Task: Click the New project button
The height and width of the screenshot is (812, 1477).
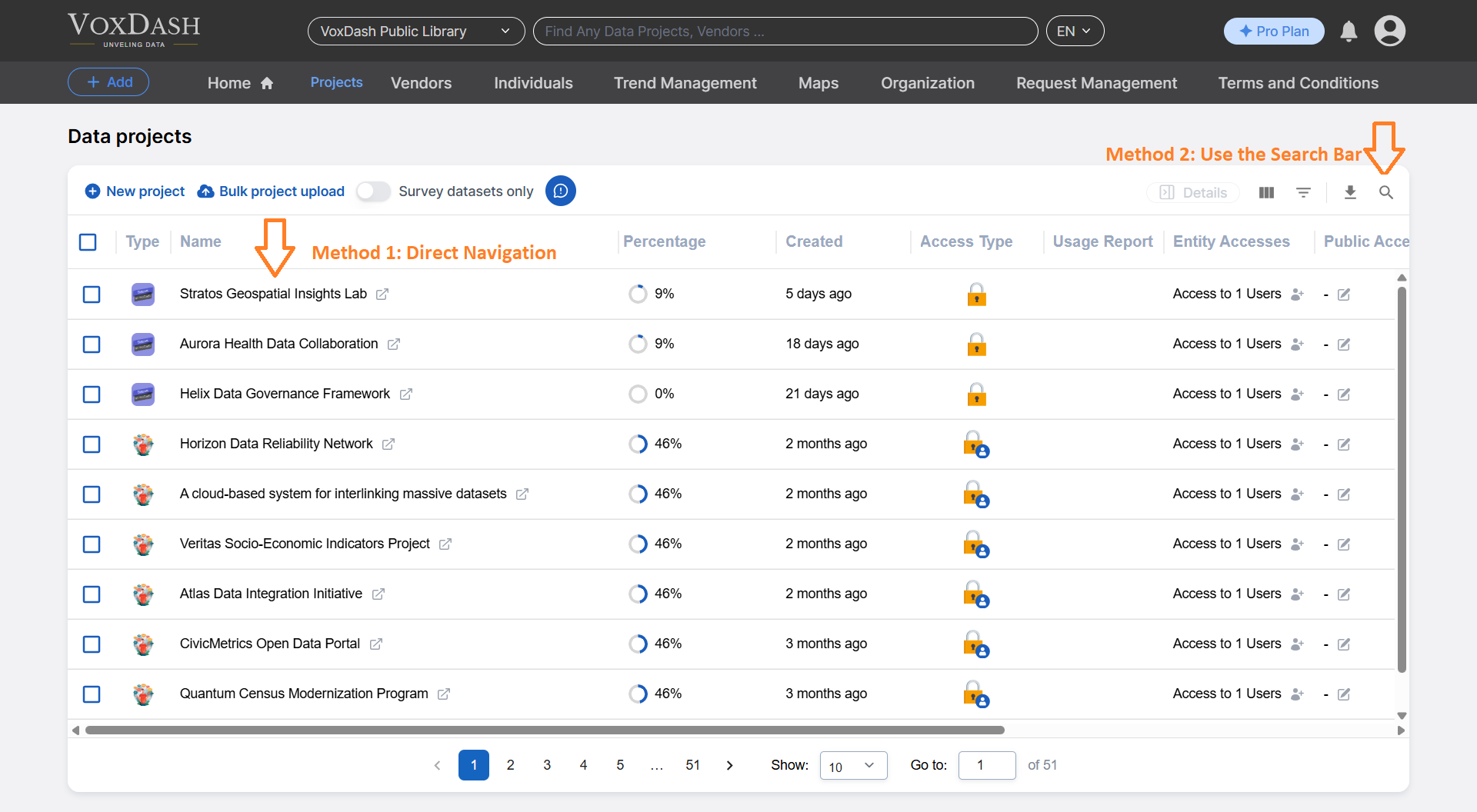Action: coord(135,191)
